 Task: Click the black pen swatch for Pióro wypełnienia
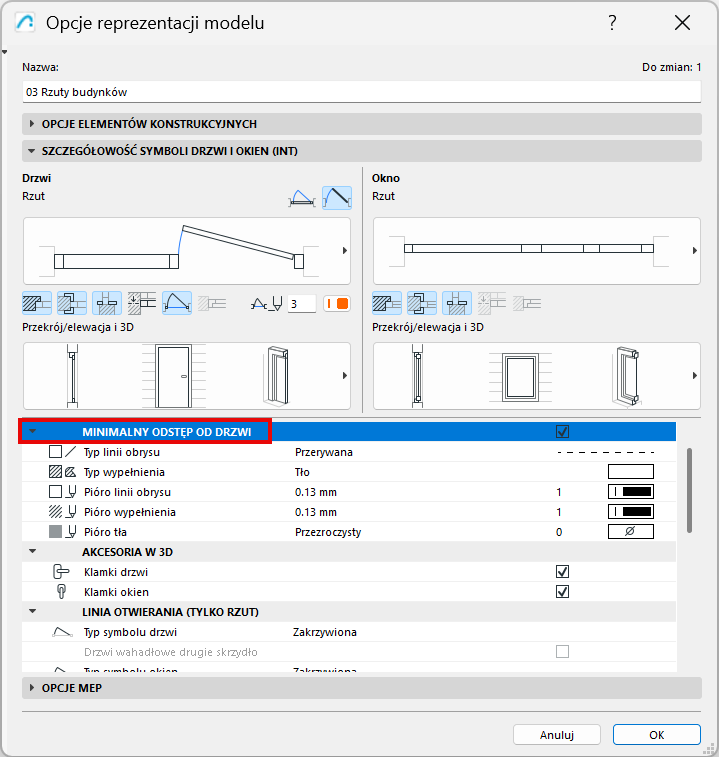point(631,512)
